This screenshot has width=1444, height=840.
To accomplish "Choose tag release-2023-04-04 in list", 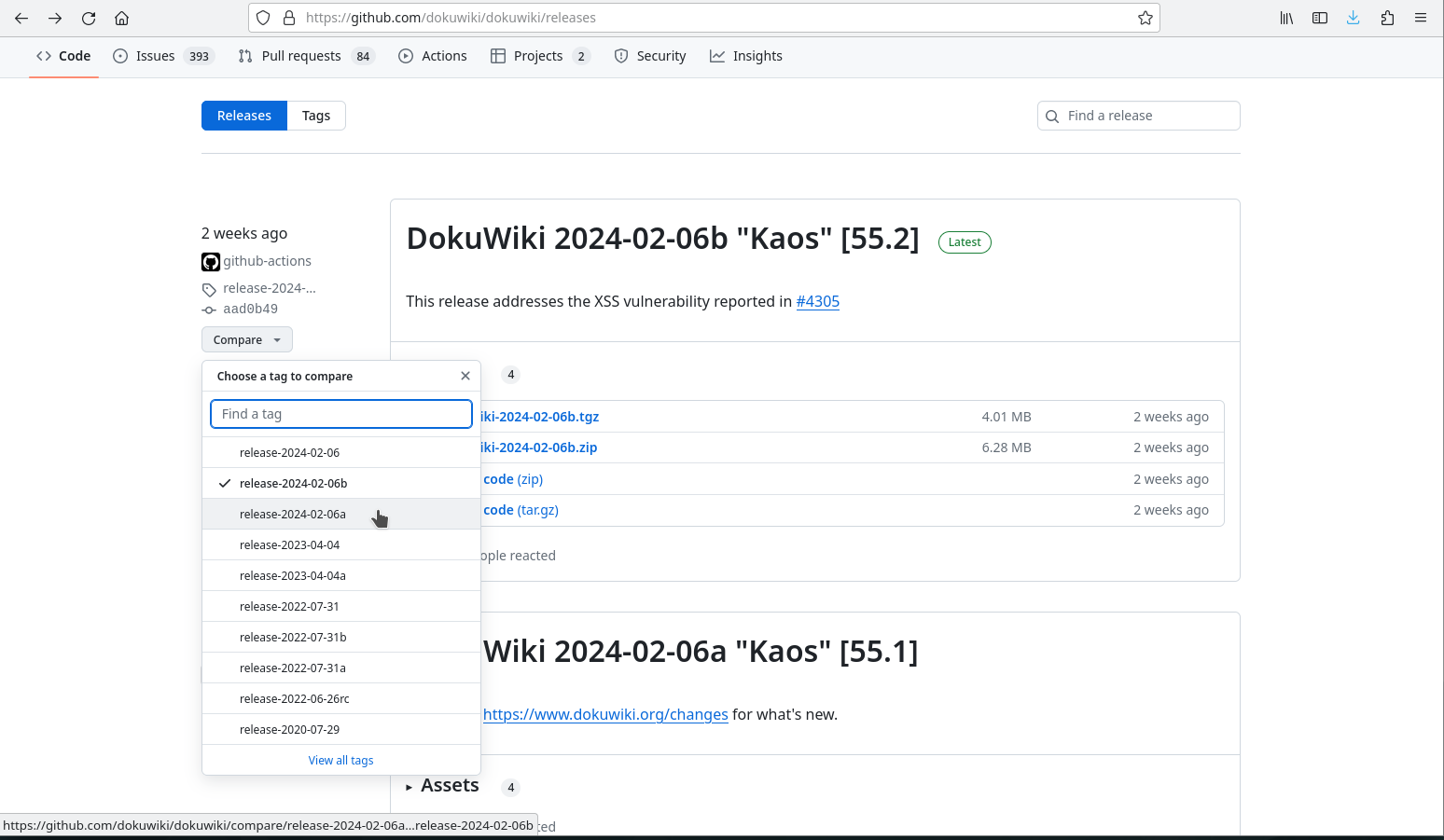I will click(289, 545).
